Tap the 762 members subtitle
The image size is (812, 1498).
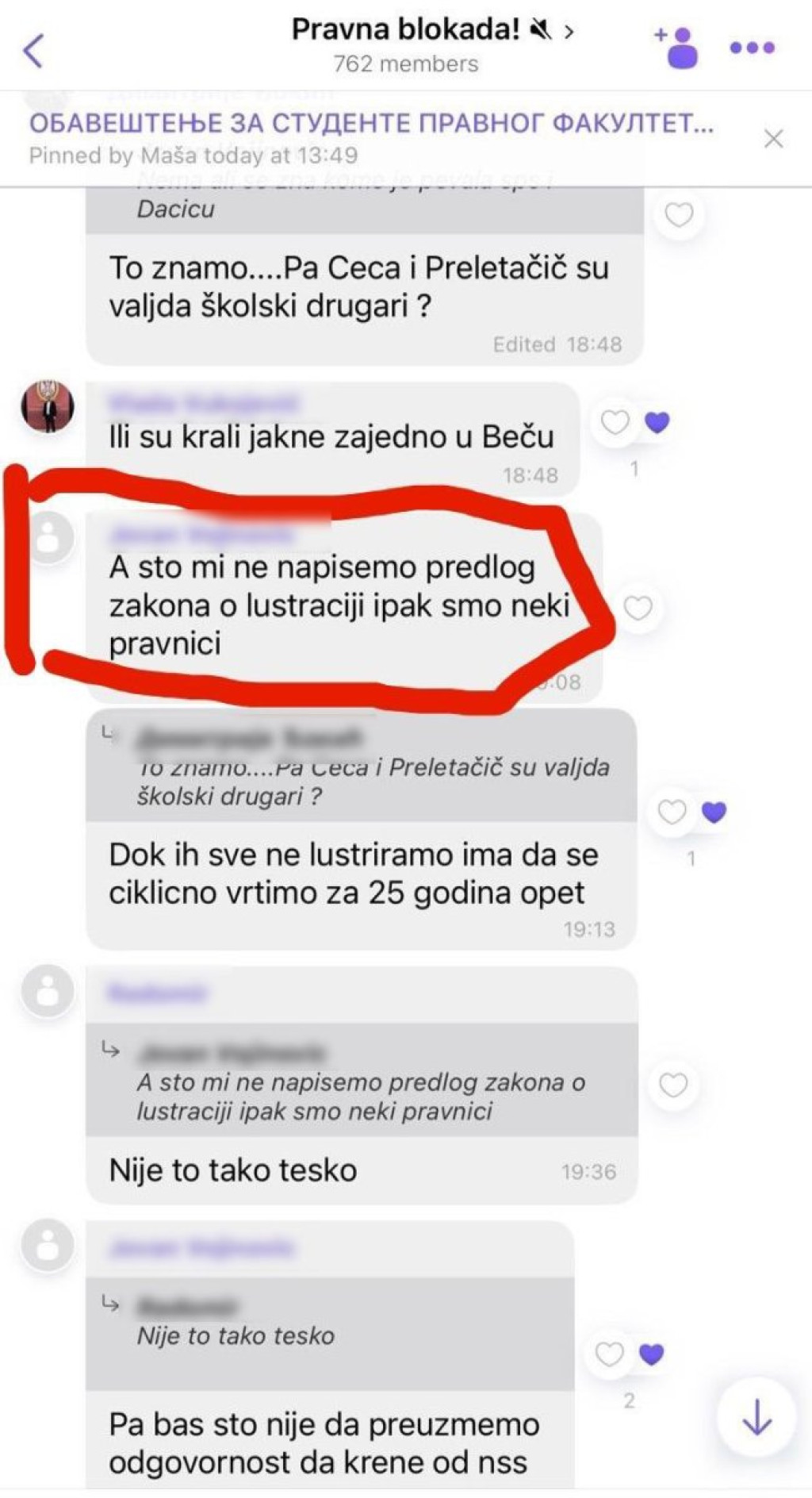(x=405, y=63)
